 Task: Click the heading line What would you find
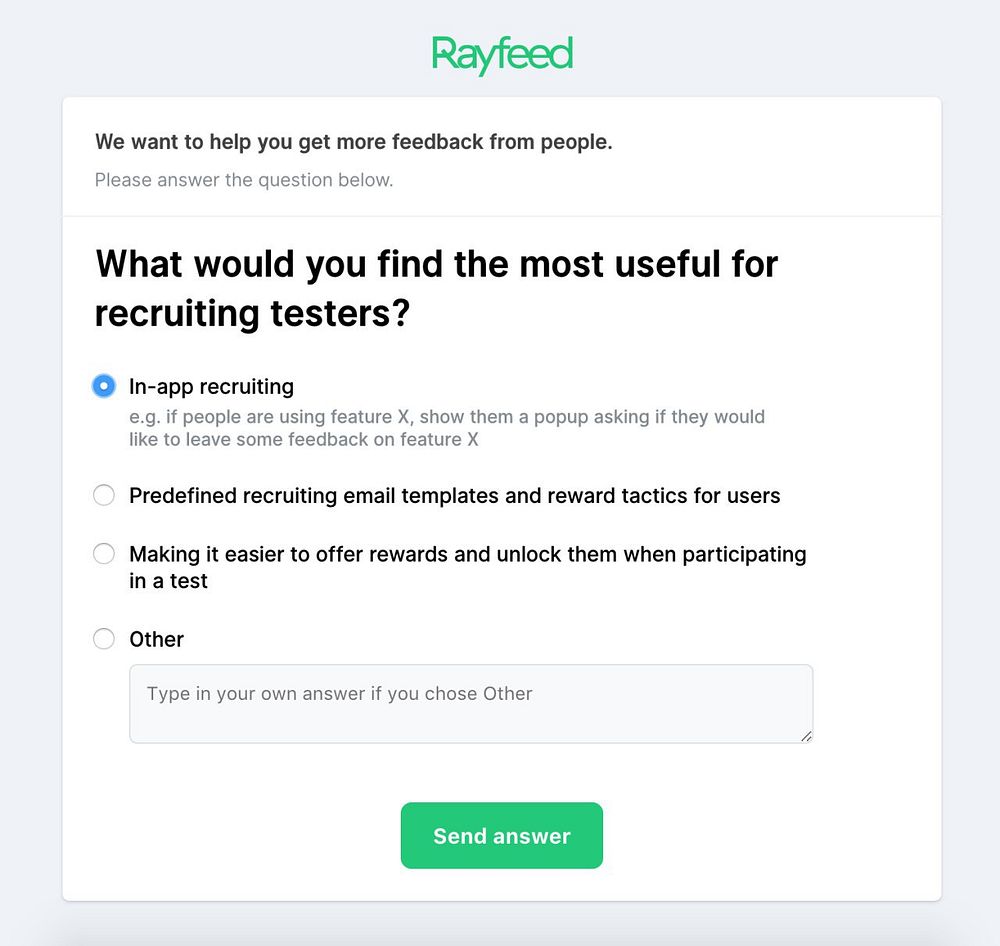point(436,265)
